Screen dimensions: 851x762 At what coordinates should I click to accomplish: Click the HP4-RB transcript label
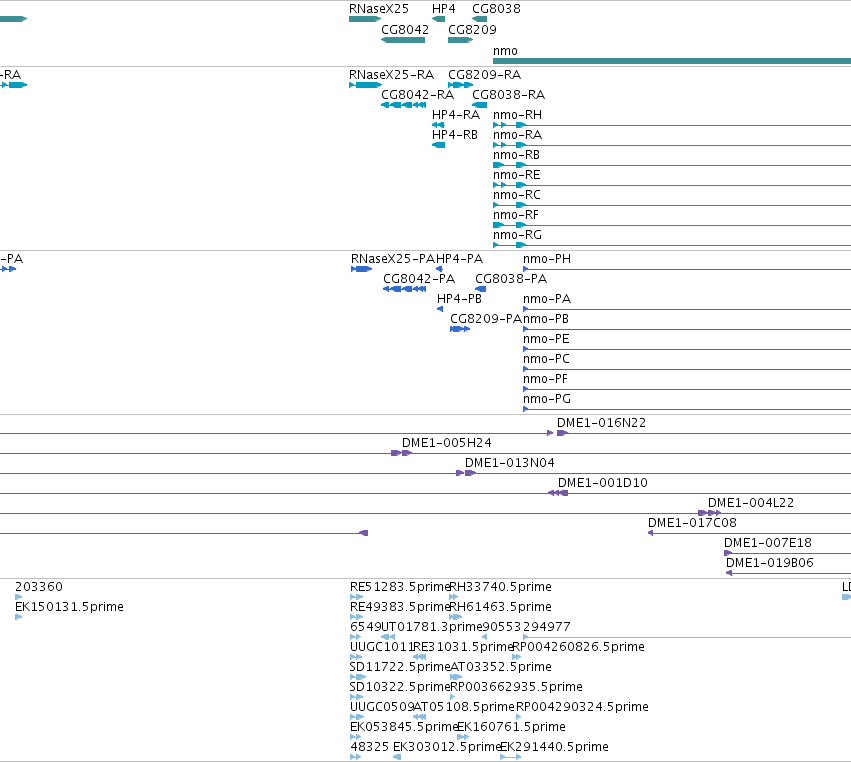[x=455, y=135]
